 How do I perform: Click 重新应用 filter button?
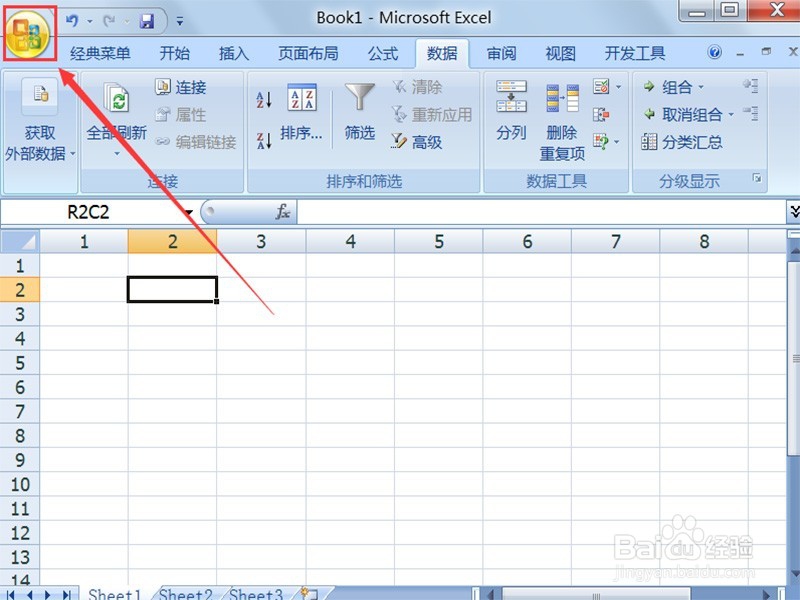coord(432,115)
